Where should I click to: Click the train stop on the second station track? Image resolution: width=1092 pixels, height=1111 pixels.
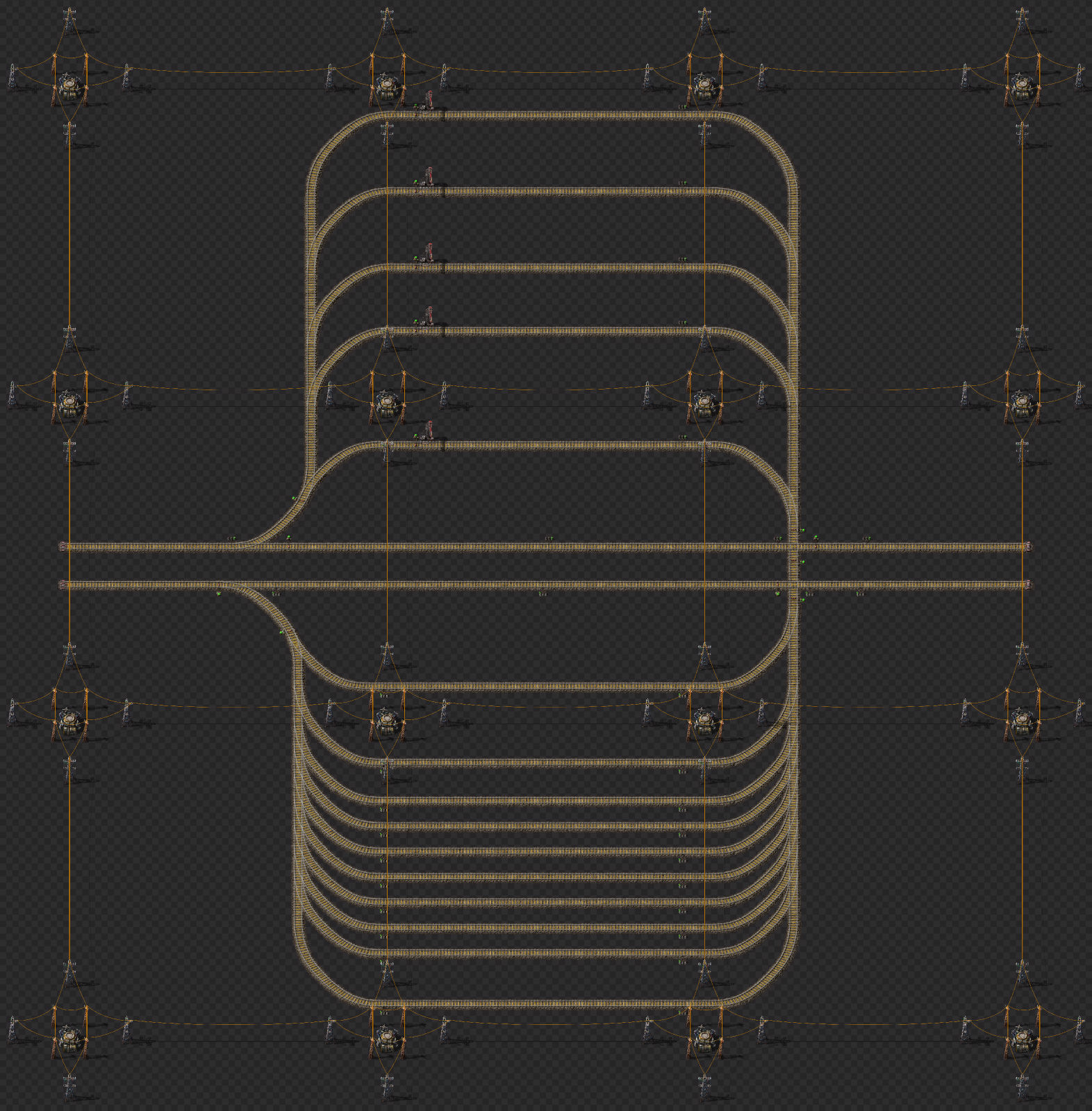tap(429, 177)
